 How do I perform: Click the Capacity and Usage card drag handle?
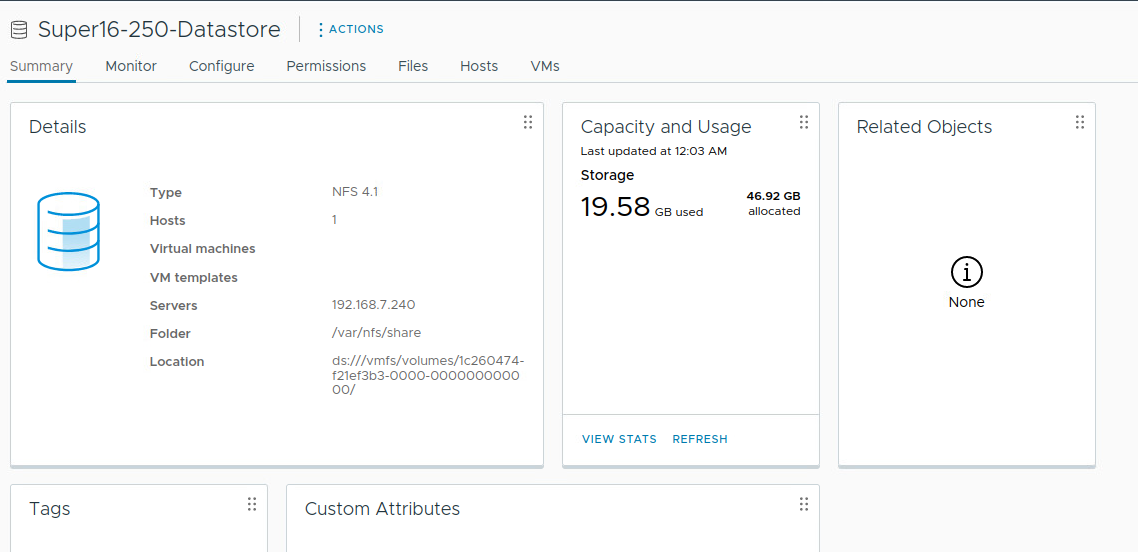click(804, 122)
